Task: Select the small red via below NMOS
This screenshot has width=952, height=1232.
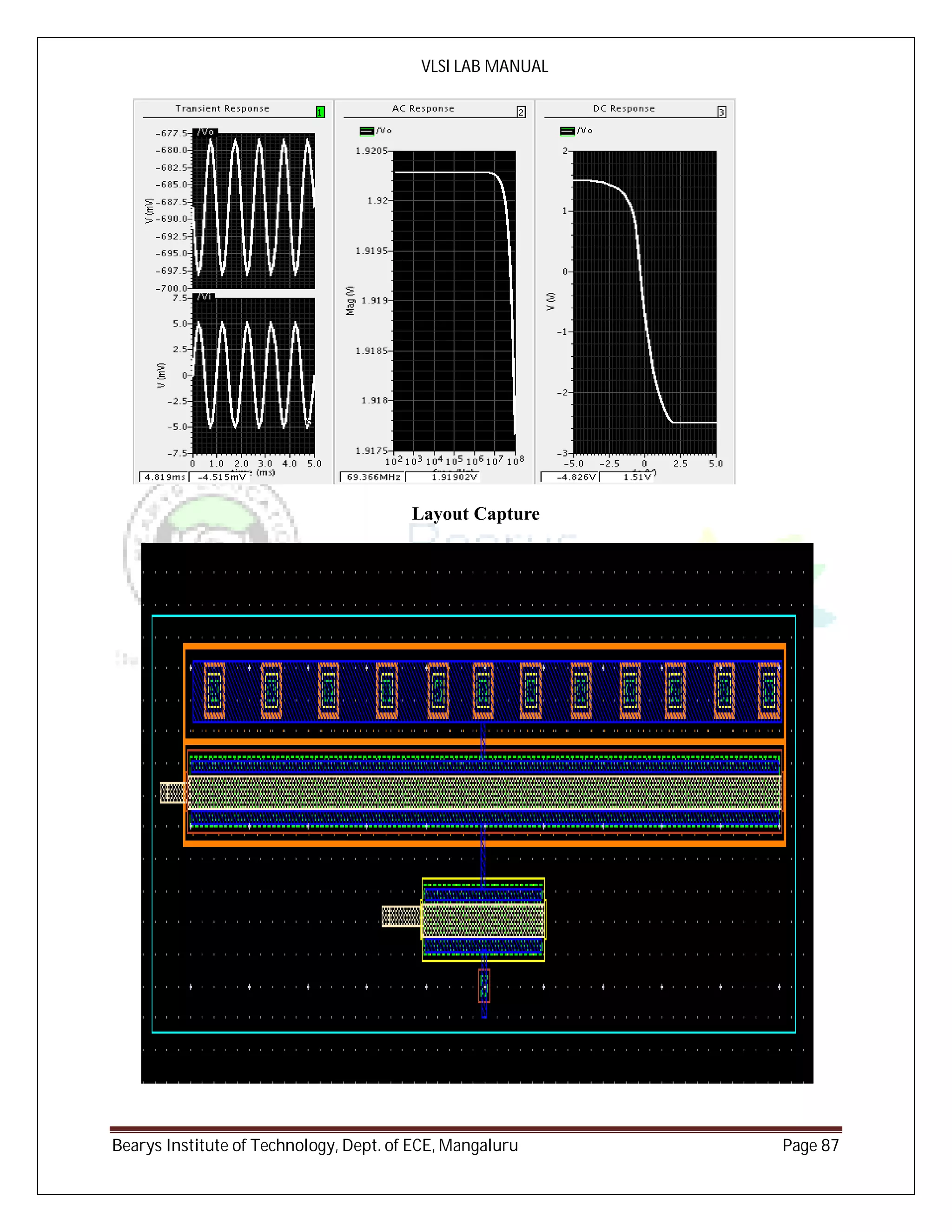Action: pos(484,986)
